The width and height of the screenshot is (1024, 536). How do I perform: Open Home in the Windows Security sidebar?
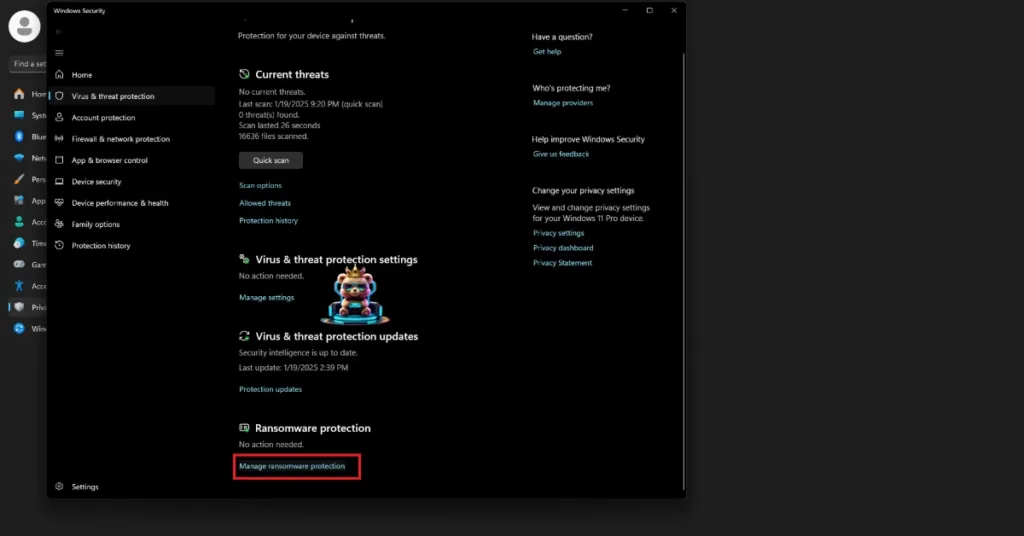coord(132,75)
